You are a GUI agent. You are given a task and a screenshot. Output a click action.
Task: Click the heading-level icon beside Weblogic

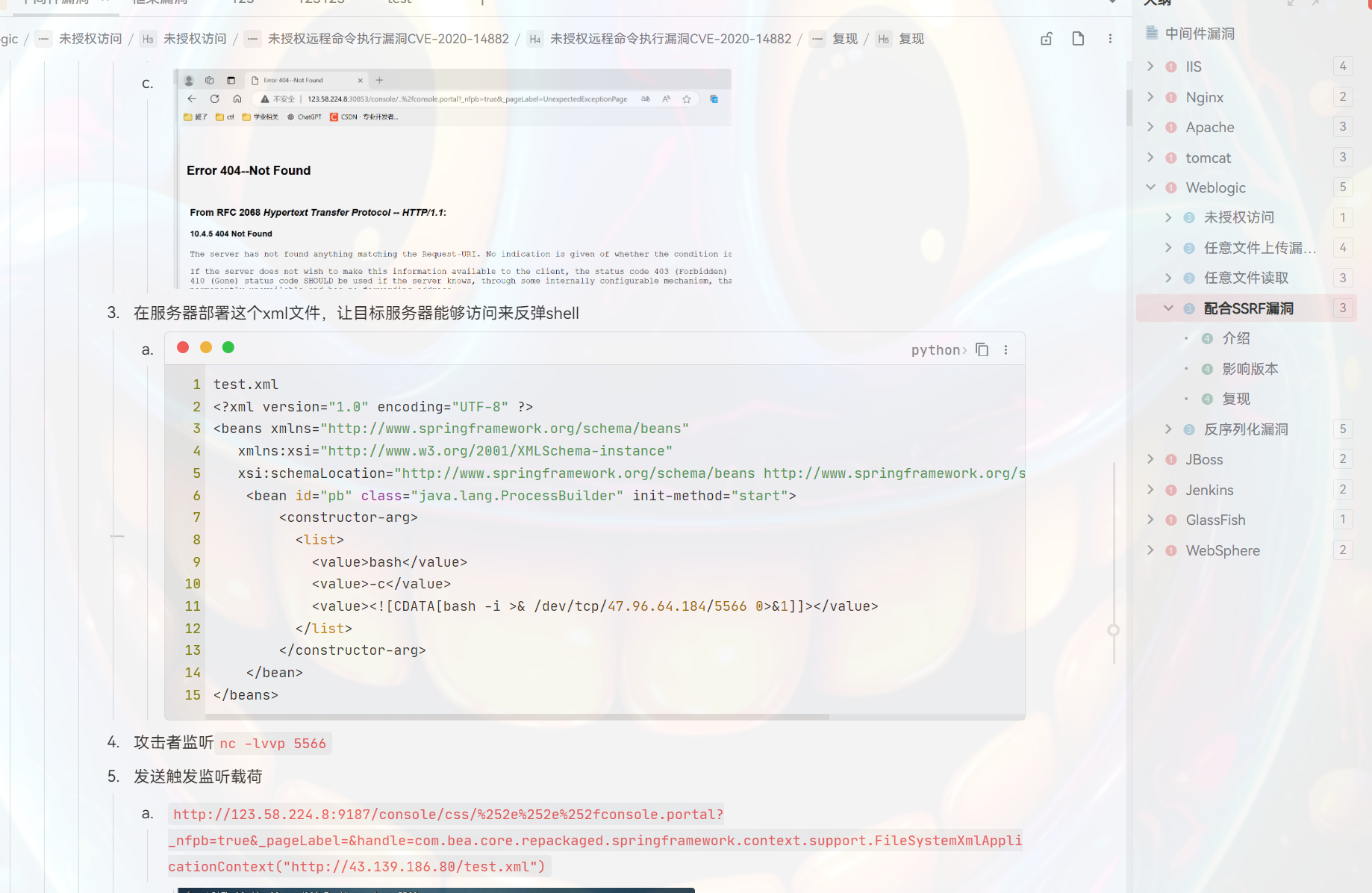coord(1171,188)
